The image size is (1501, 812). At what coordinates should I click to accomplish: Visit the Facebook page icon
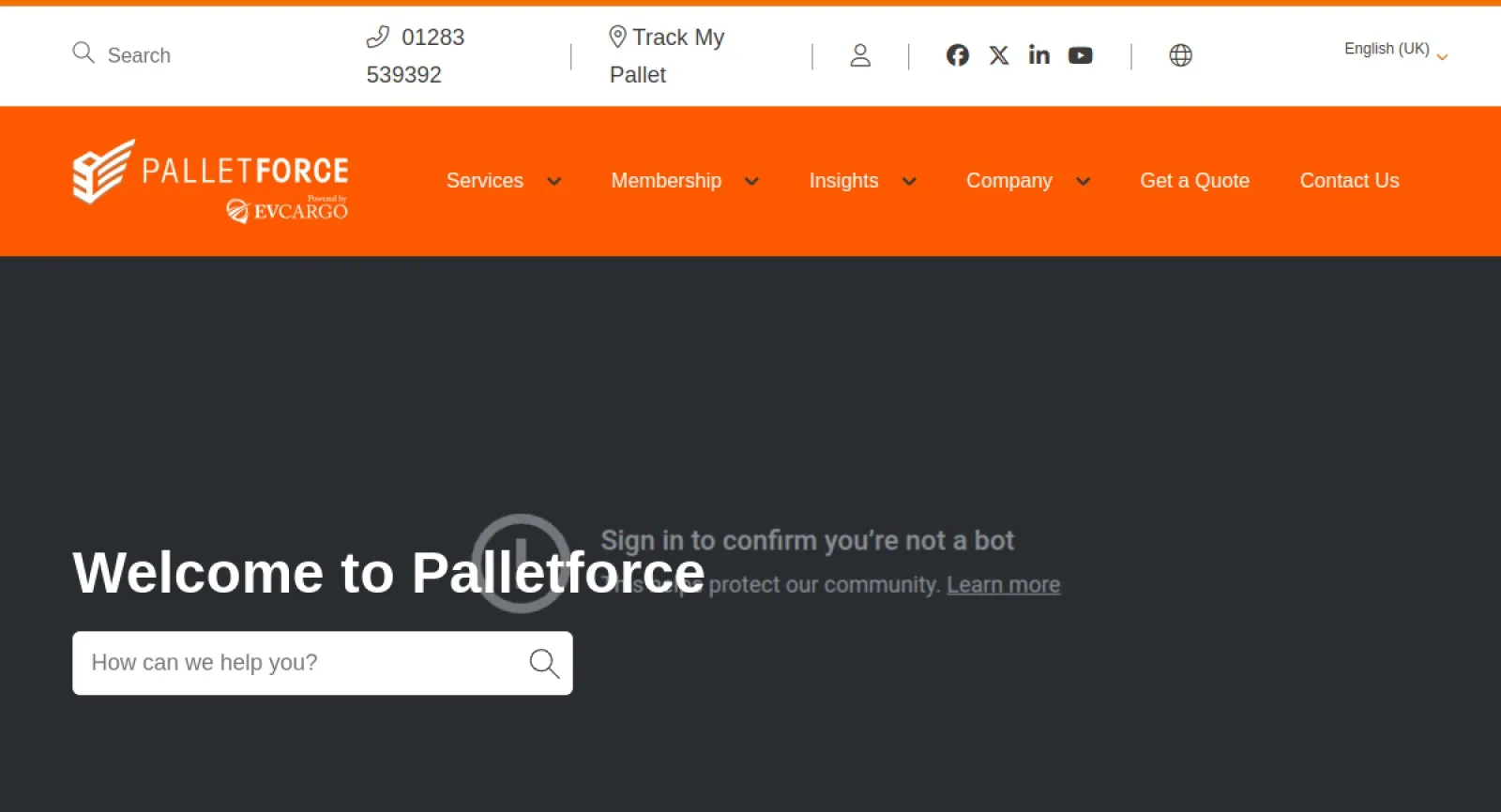tap(957, 55)
